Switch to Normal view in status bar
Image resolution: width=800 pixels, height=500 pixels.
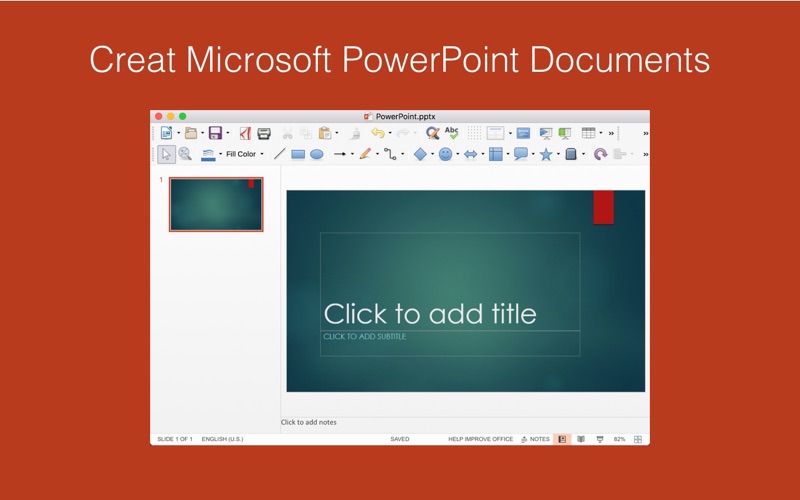point(562,439)
